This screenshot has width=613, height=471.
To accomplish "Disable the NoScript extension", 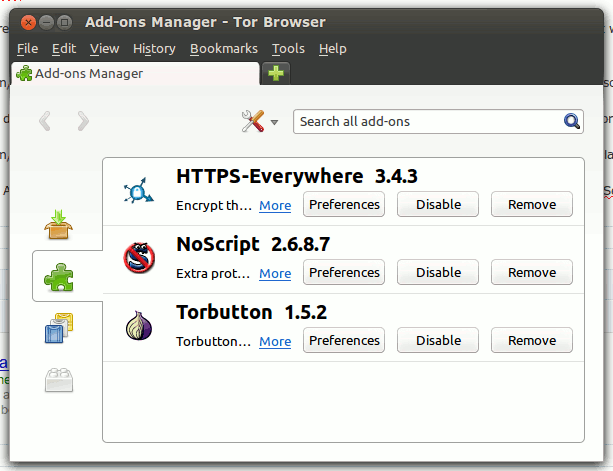I will [x=438, y=272].
